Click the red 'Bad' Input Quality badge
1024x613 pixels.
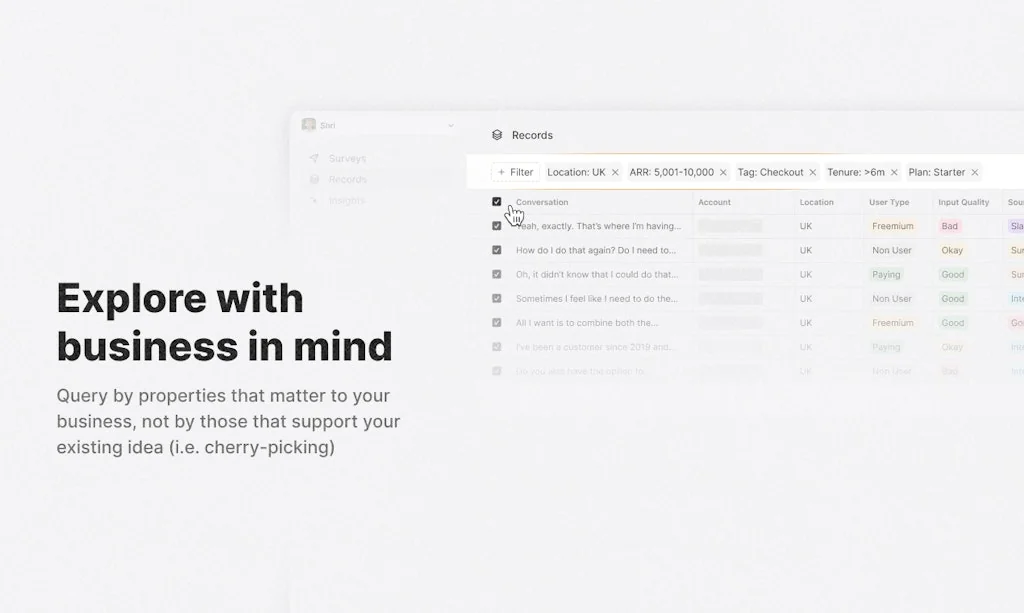(x=948, y=226)
